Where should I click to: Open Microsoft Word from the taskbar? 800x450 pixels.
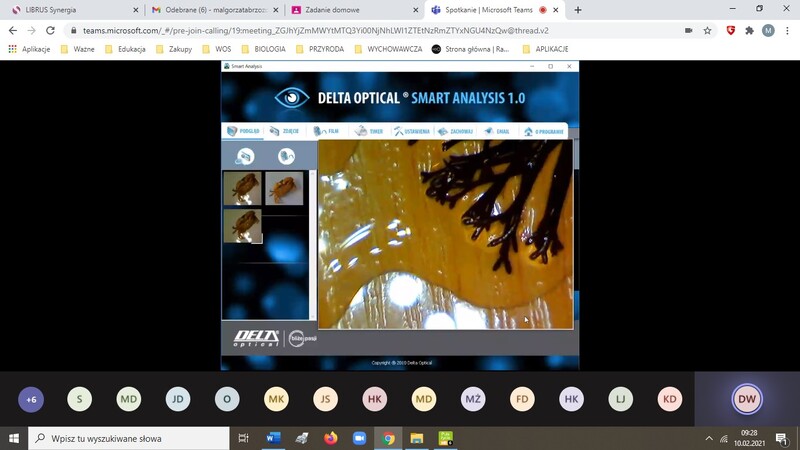click(273, 438)
